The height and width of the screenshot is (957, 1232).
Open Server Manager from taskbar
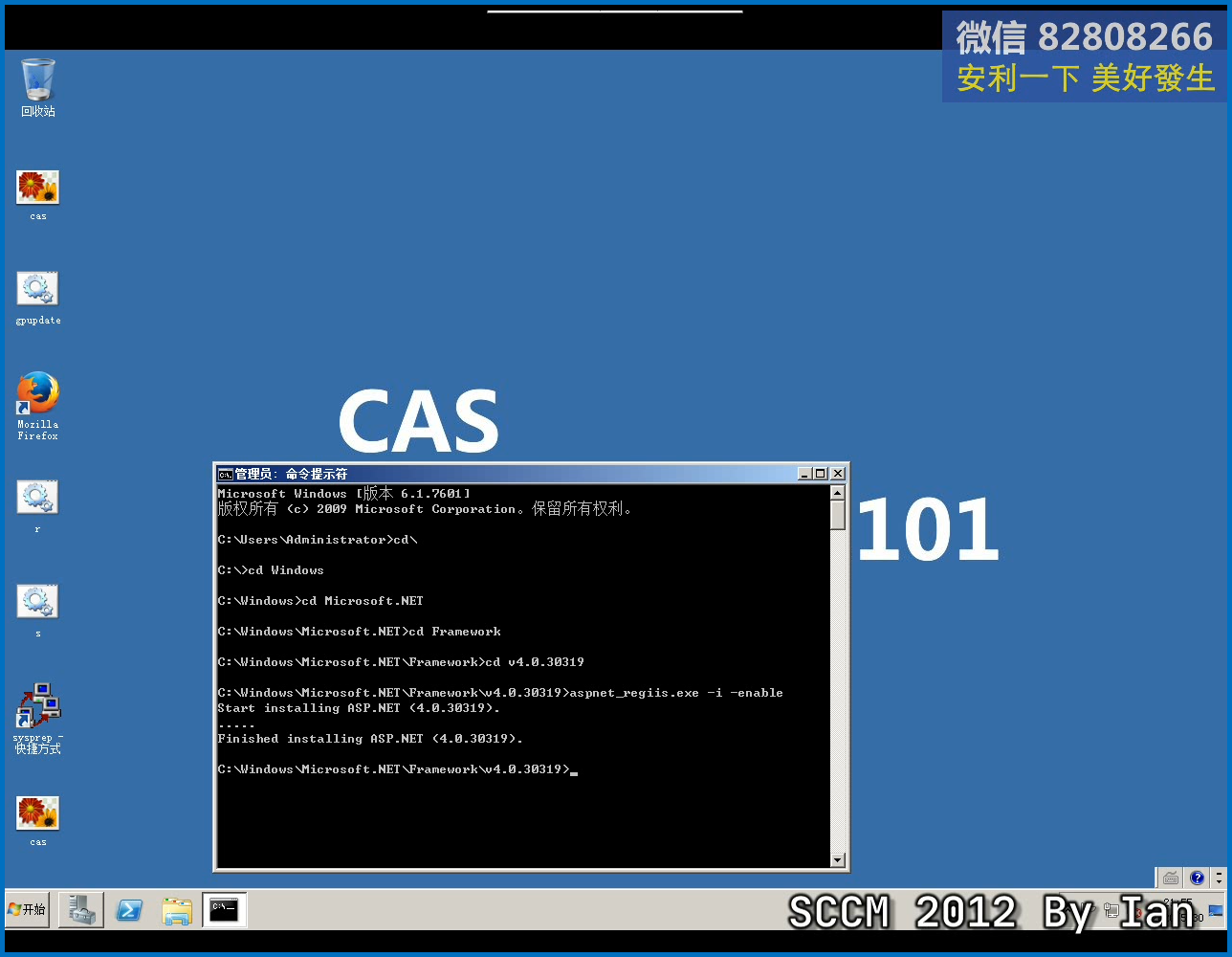81,910
